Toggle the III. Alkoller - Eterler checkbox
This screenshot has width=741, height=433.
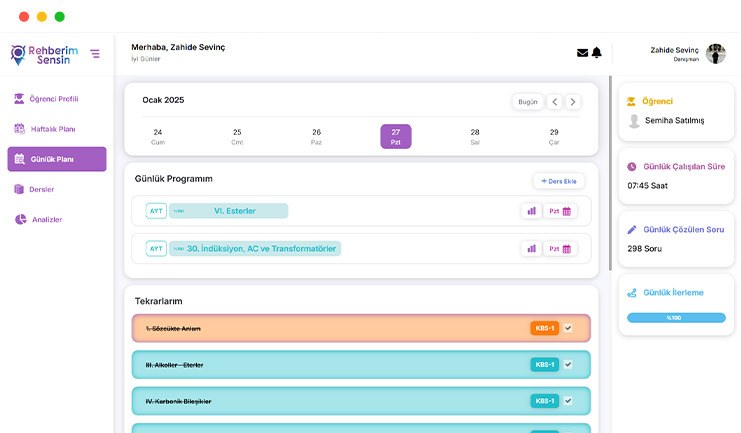click(x=568, y=365)
